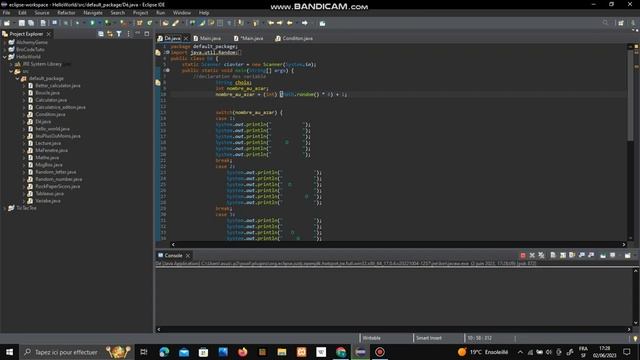Viewport: 640px width, 360px height.
Task: Click the Remove Launch console icon
Action: tap(532, 256)
